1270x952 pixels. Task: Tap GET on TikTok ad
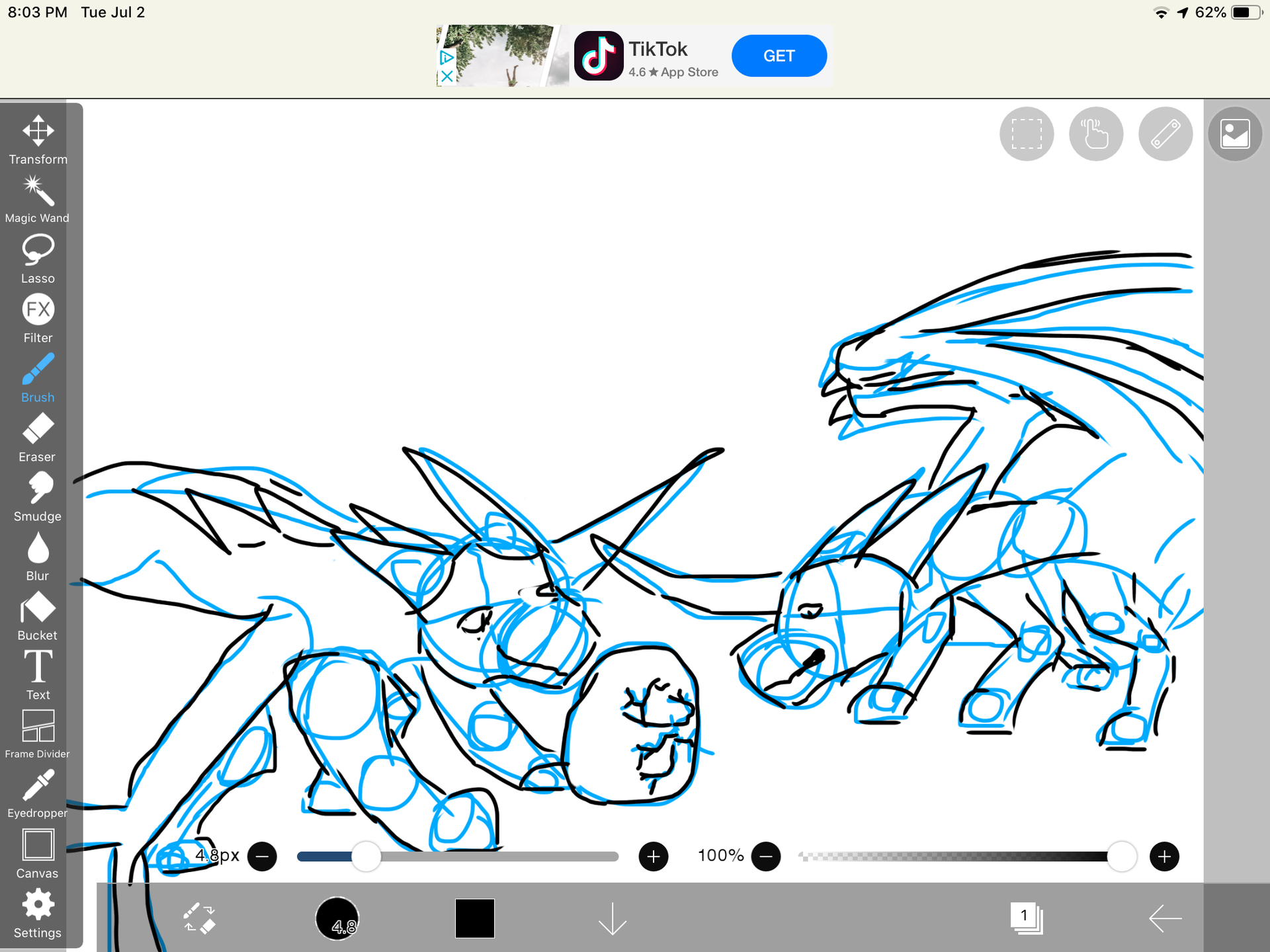pos(779,56)
